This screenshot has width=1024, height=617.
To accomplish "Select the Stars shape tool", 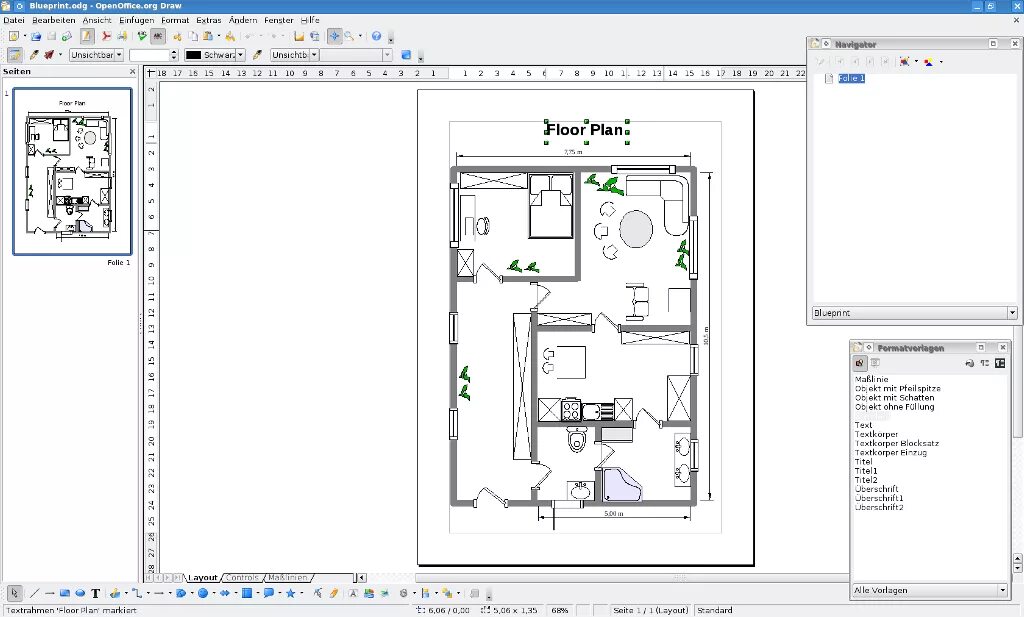I will click(x=290, y=593).
